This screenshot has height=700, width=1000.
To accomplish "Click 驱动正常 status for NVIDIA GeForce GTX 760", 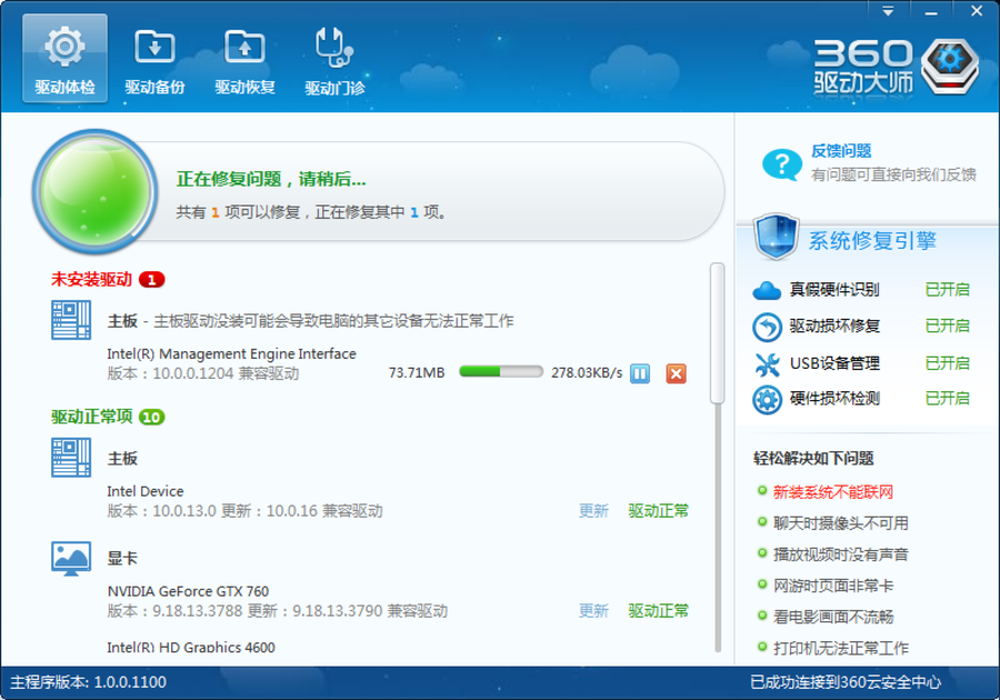I will [x=658, y=611].
